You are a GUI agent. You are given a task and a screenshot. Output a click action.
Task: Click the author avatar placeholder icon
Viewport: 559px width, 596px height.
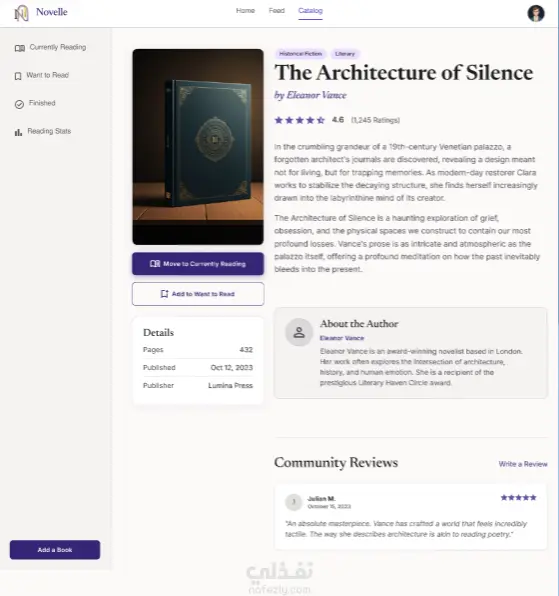point(299,332)
